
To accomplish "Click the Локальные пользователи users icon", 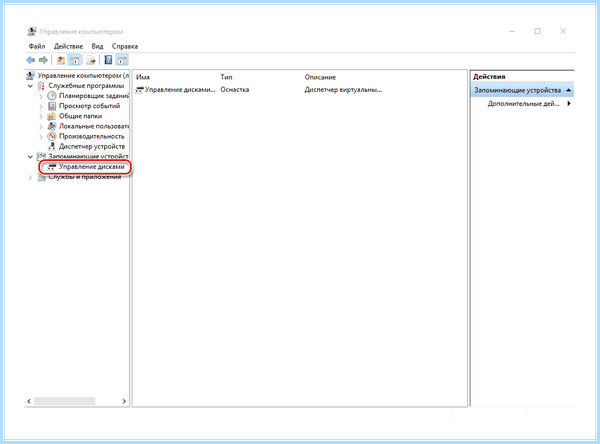I will tap(52, 126).
